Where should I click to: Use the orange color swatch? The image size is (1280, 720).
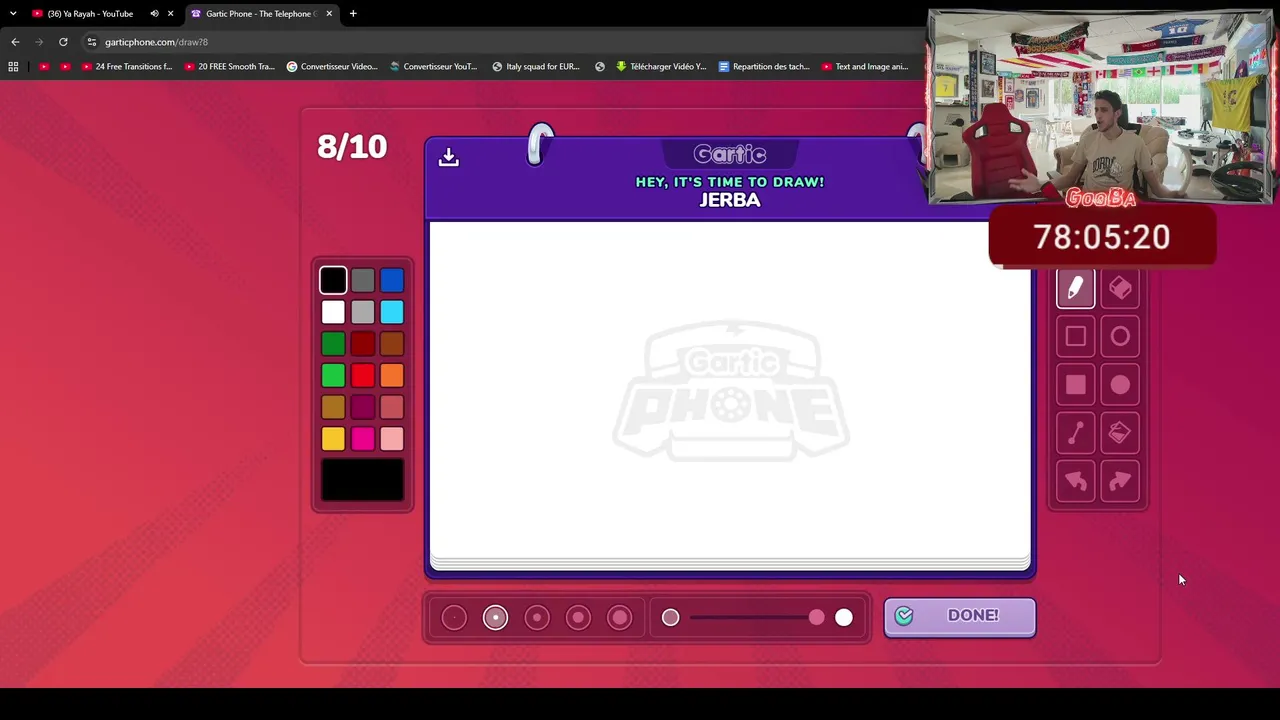(x=392, y=376)
